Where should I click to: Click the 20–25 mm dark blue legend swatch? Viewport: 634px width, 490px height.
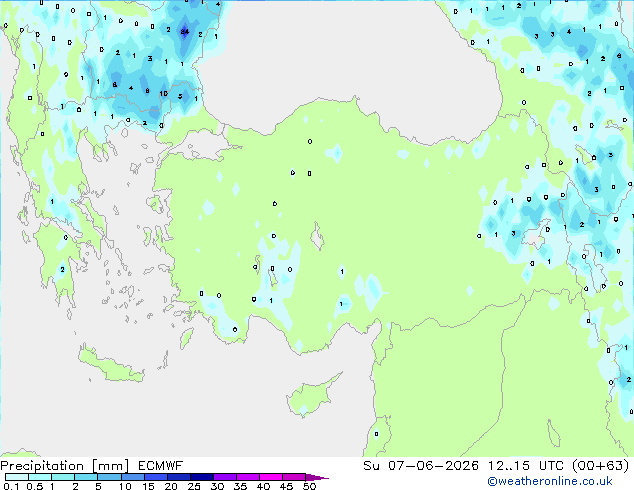tap(179, 477)
